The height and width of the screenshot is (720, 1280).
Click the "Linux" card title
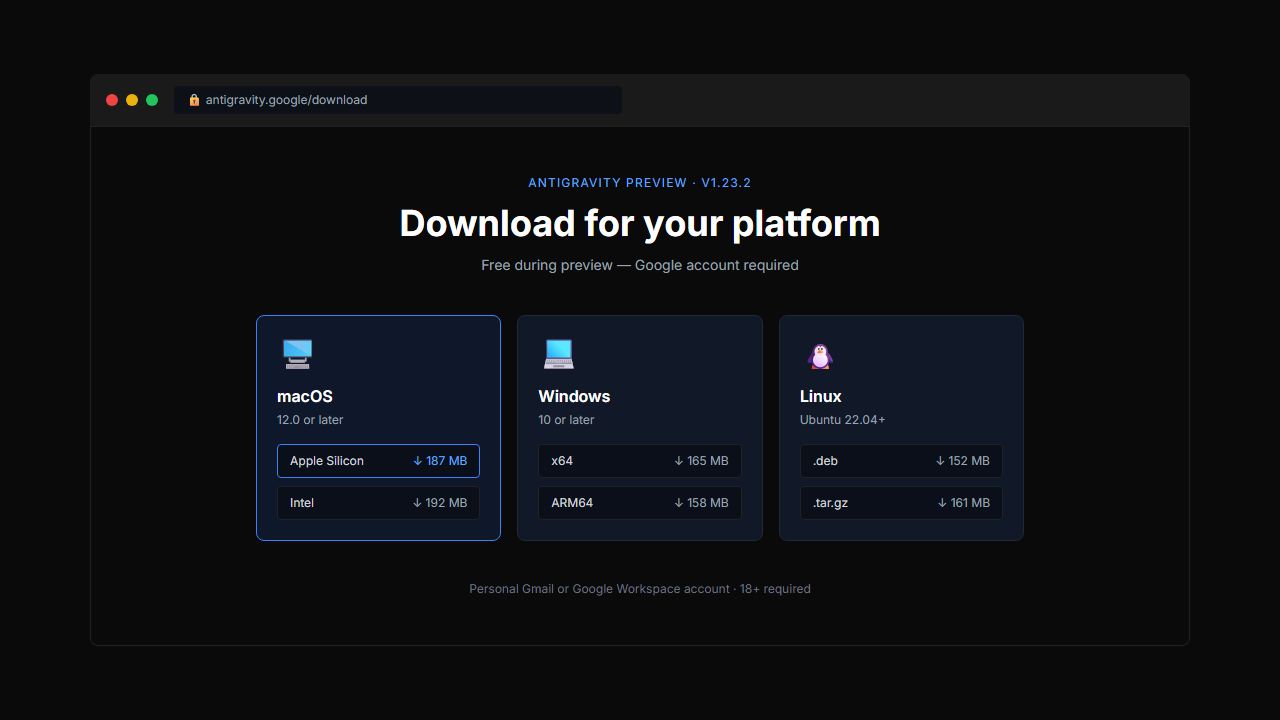pyautogui.click(x=821, y=396)
